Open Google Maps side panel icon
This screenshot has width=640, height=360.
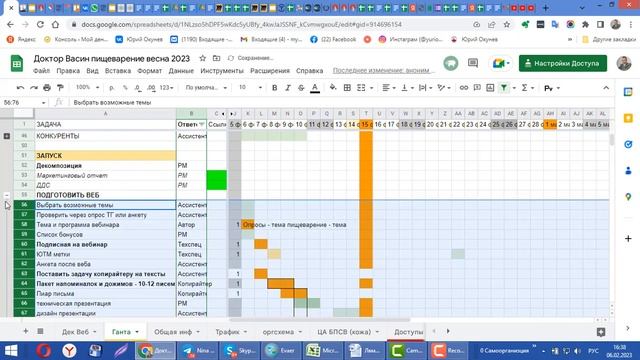pyautogui.click(x=628, y=197)
